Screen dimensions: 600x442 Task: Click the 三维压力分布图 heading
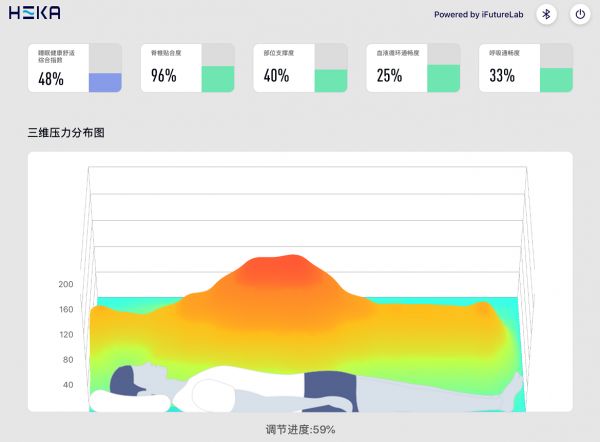click(66, 132)
